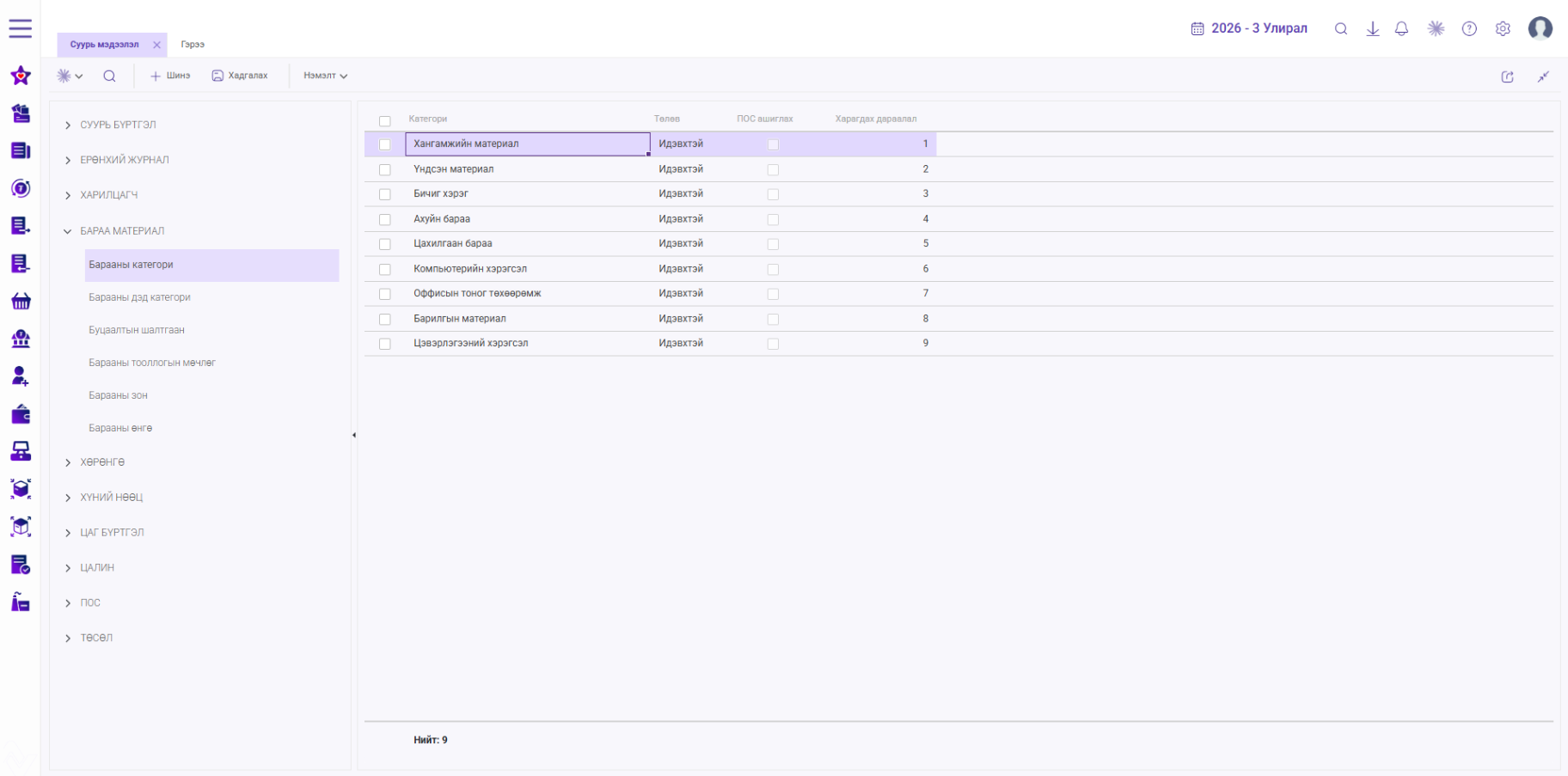Image resolution: width=1568 pixels, height=776 pixels.
Task: Switch to the Гэрээ tab
Action: tap(193, 44)
